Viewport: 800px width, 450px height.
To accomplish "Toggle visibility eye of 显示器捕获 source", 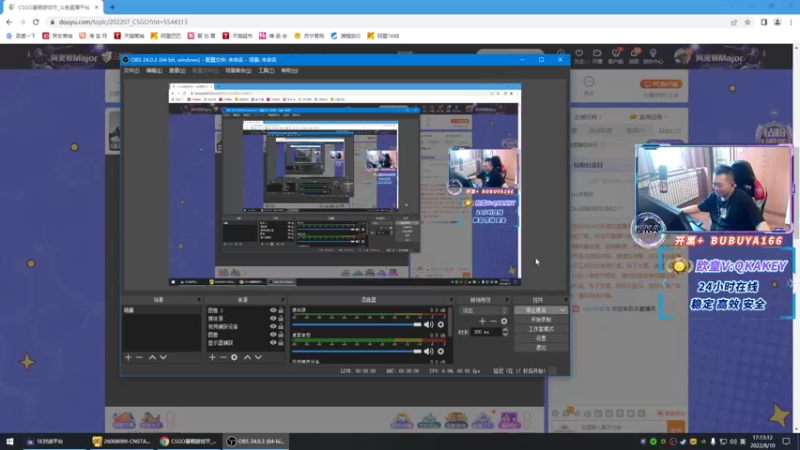I will pos(273,343).
